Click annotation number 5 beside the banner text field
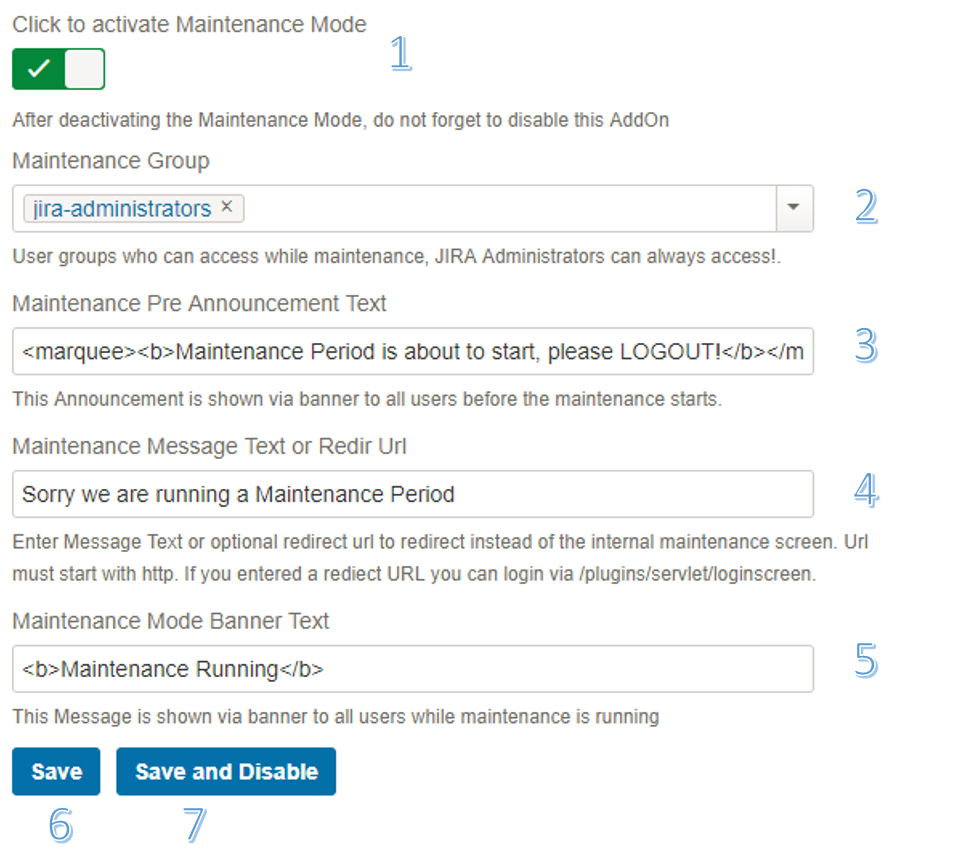This screenshot has width=976, height=852. pos(865,661)
